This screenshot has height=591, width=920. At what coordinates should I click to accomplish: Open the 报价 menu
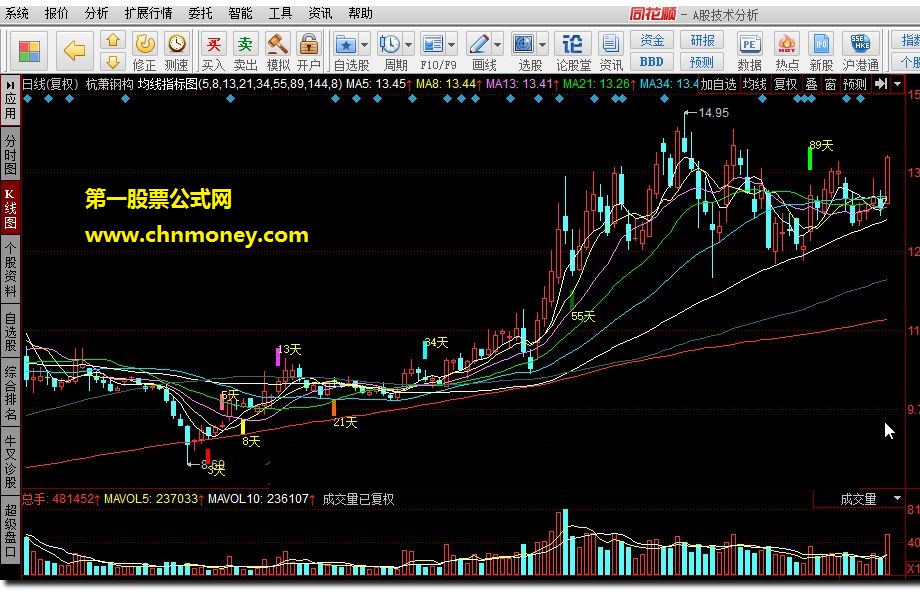[56, 13]
